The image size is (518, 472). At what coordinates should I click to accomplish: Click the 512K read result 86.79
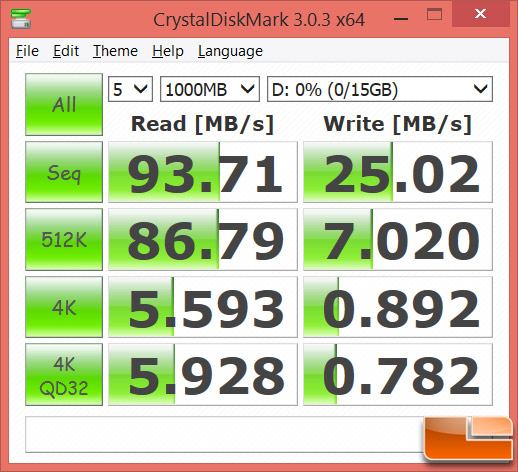click(x=203, y=239)
